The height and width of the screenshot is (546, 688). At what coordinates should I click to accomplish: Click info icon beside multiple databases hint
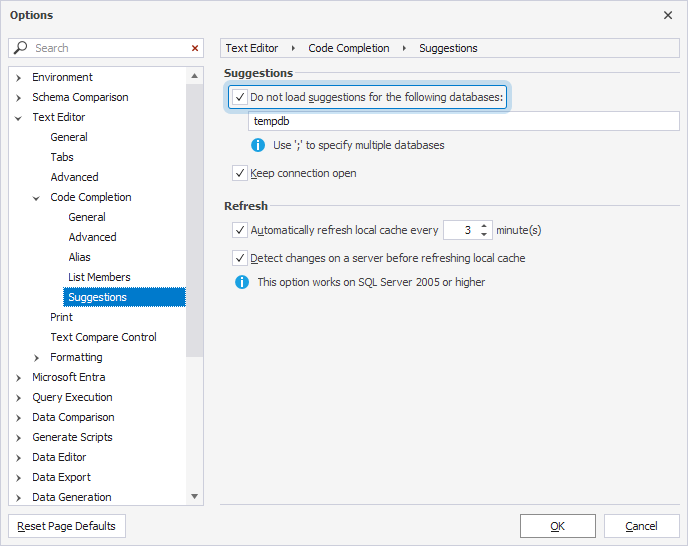[x=258, y=145]
